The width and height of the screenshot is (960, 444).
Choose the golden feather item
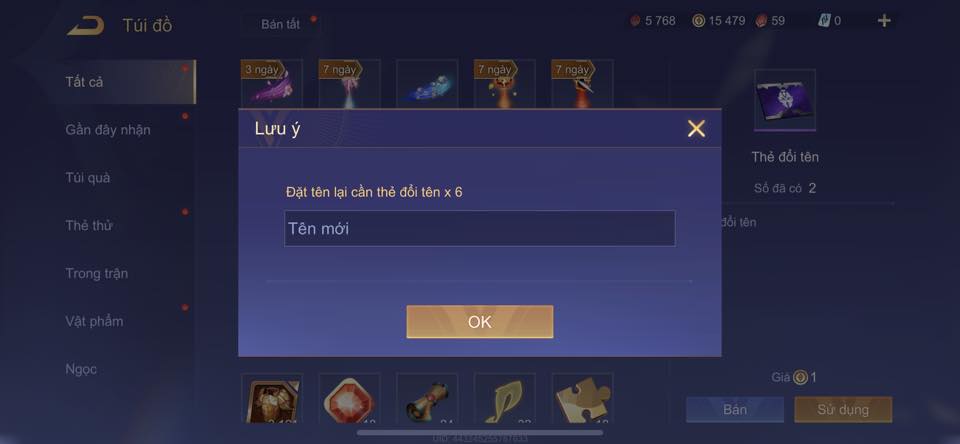[504, 398]
